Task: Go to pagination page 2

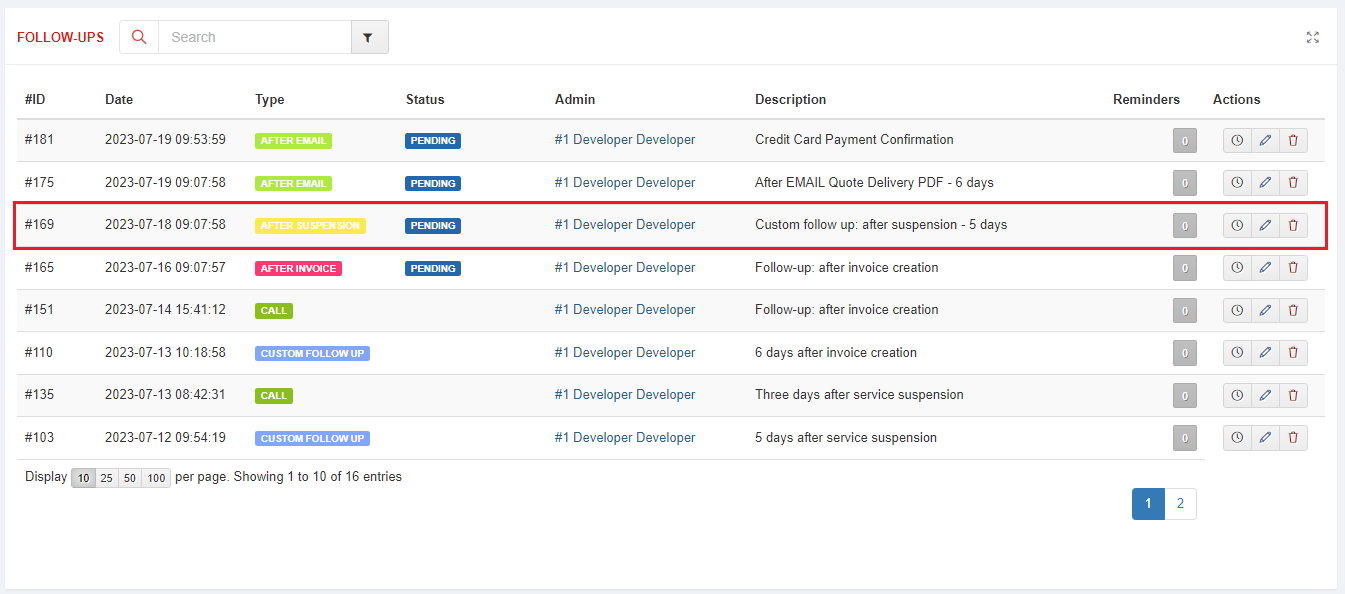Action: coord(1180,504)
